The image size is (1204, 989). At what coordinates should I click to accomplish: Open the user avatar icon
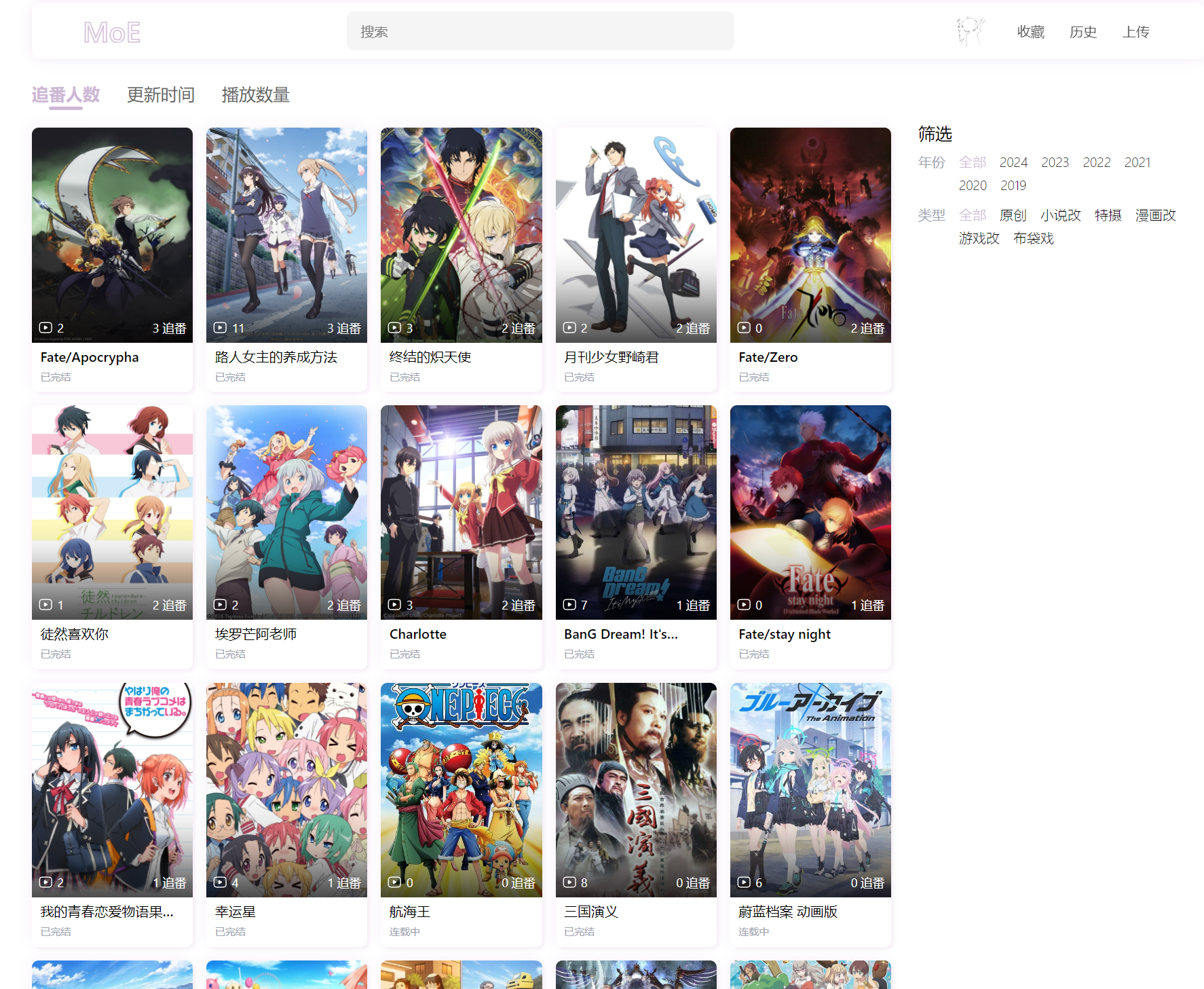point(971,31)
